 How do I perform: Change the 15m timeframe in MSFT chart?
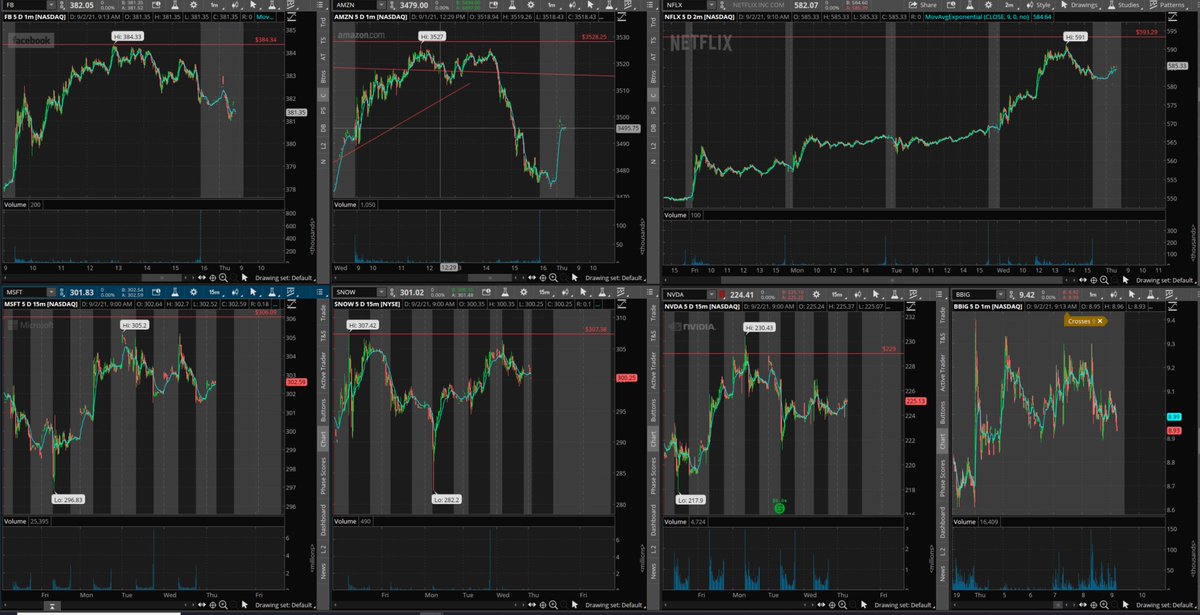coord(215,291)
